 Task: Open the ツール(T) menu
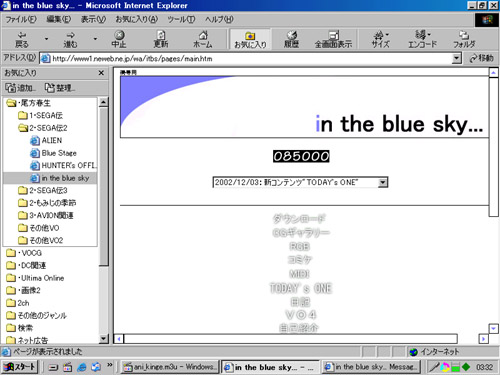pyautogui.click(x=181, y=19)
